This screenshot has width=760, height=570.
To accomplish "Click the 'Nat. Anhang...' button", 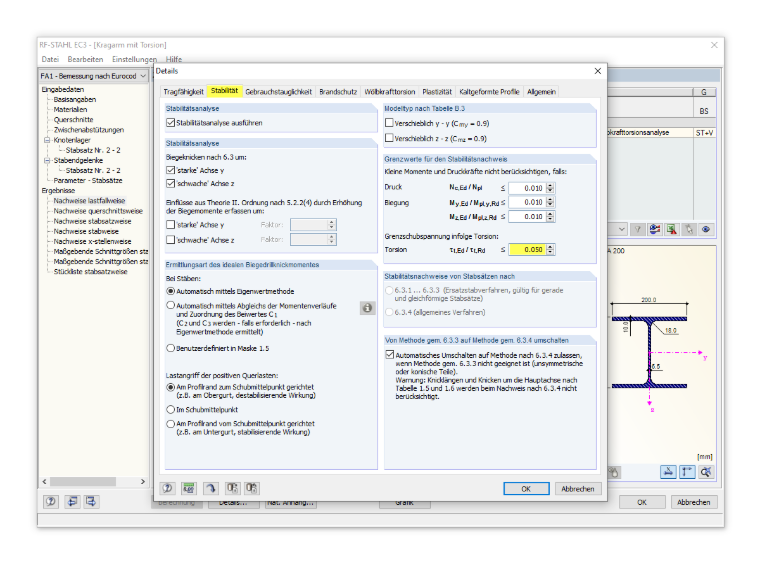I will (x=290, y=503).
